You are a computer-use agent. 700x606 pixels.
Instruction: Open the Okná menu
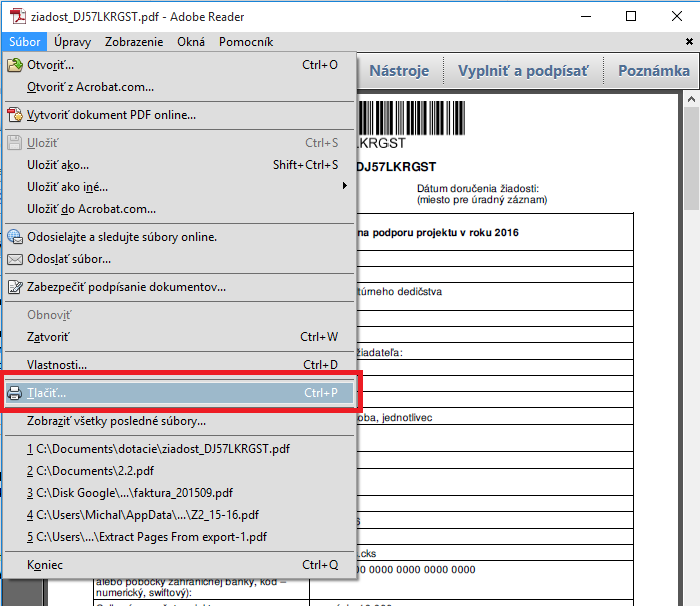click(x=191, y=42)
